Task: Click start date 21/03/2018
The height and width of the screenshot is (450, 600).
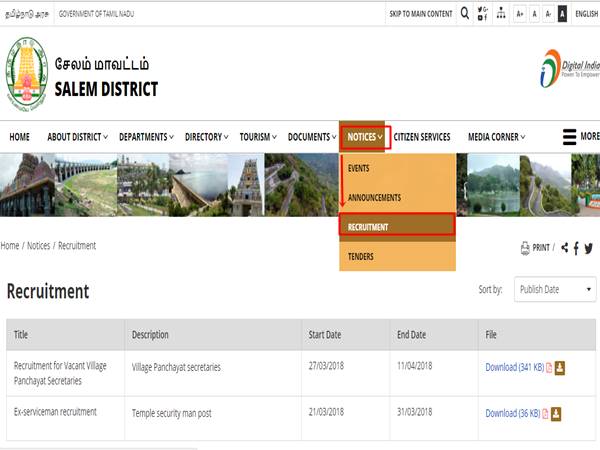Action: pos(326,412)
